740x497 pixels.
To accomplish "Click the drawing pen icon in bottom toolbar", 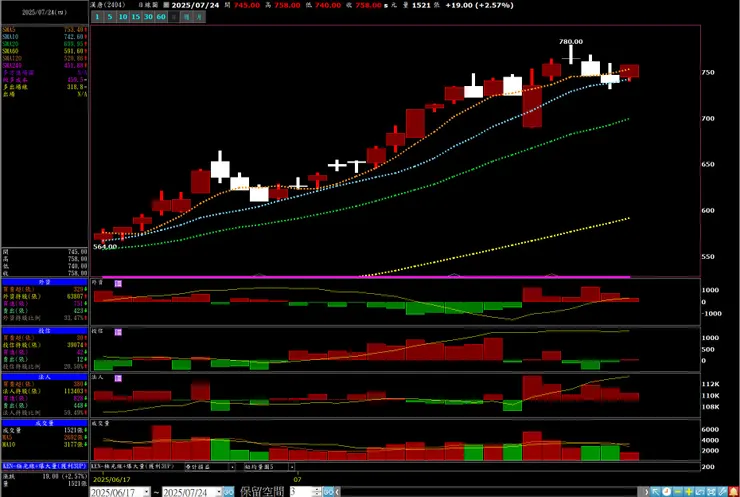I will pyautogui.click(x=723, y=491).
